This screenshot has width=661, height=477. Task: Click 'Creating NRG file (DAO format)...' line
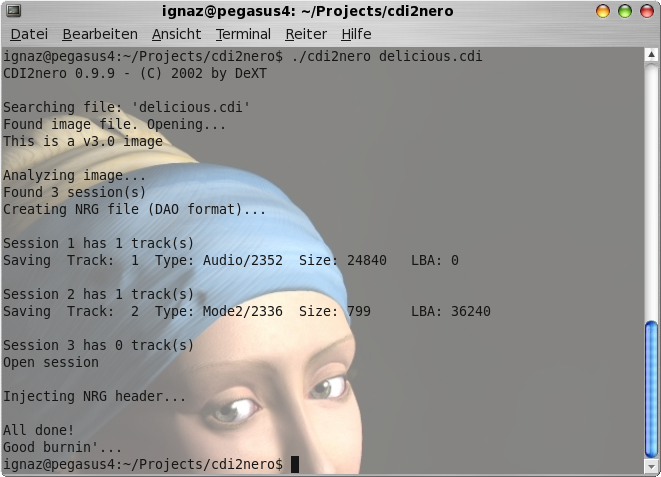134,209
